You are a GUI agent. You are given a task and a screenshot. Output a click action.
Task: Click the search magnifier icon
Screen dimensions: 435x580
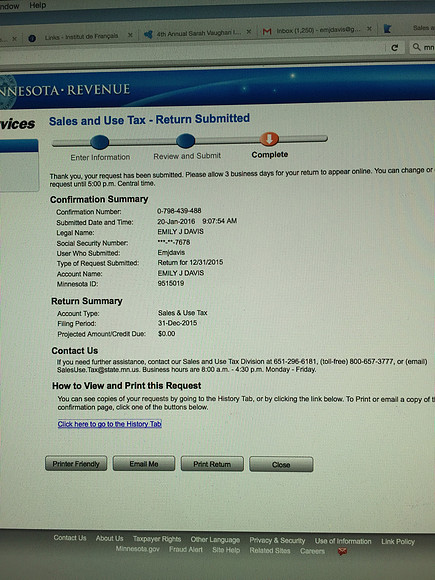(x=417, y=47)
